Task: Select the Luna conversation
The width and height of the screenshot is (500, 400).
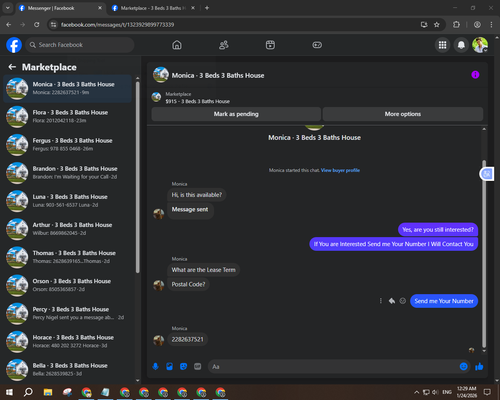Action: coord(68,201)
